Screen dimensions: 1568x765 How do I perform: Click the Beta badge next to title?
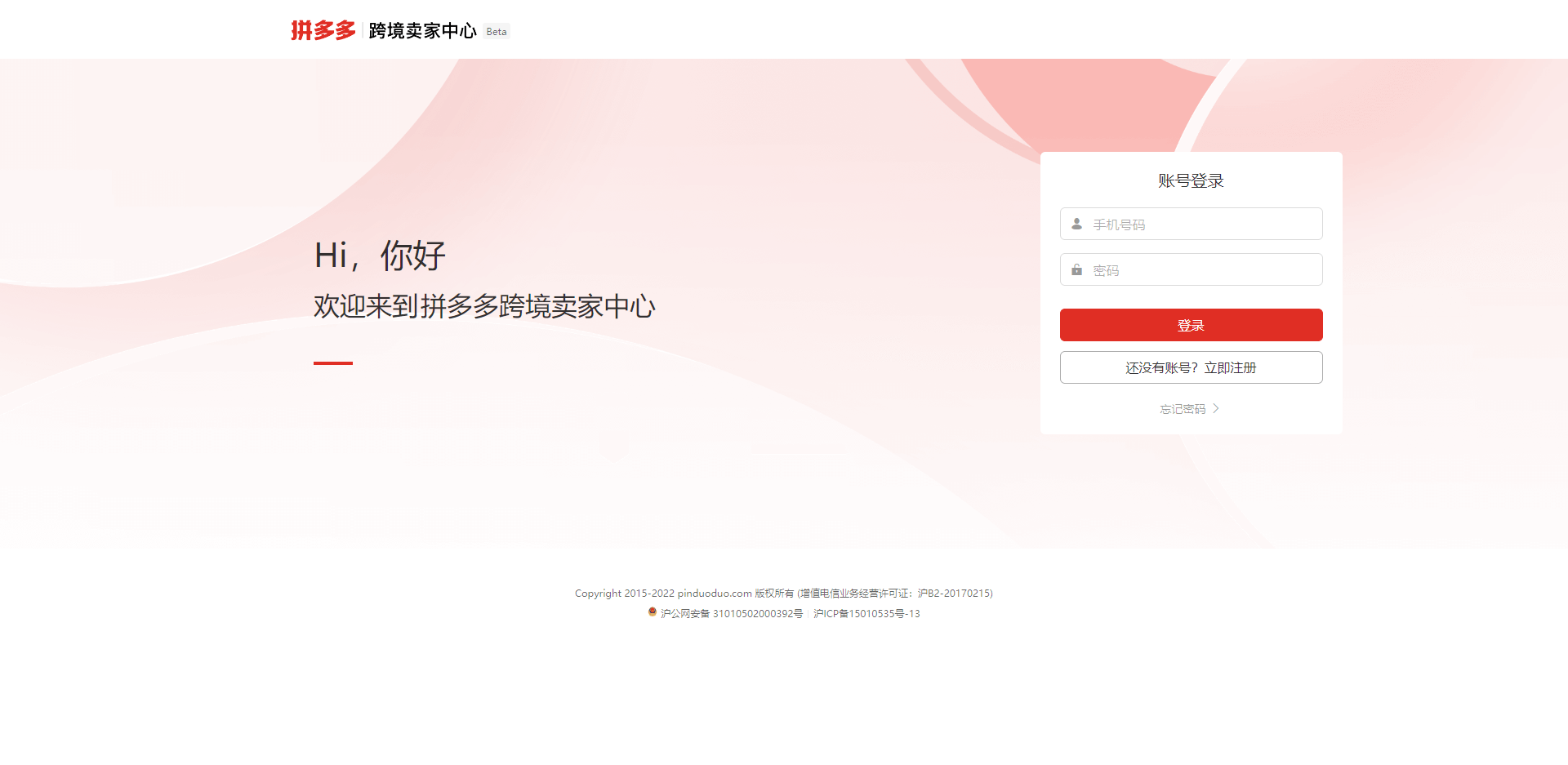[x=497, y=32]
